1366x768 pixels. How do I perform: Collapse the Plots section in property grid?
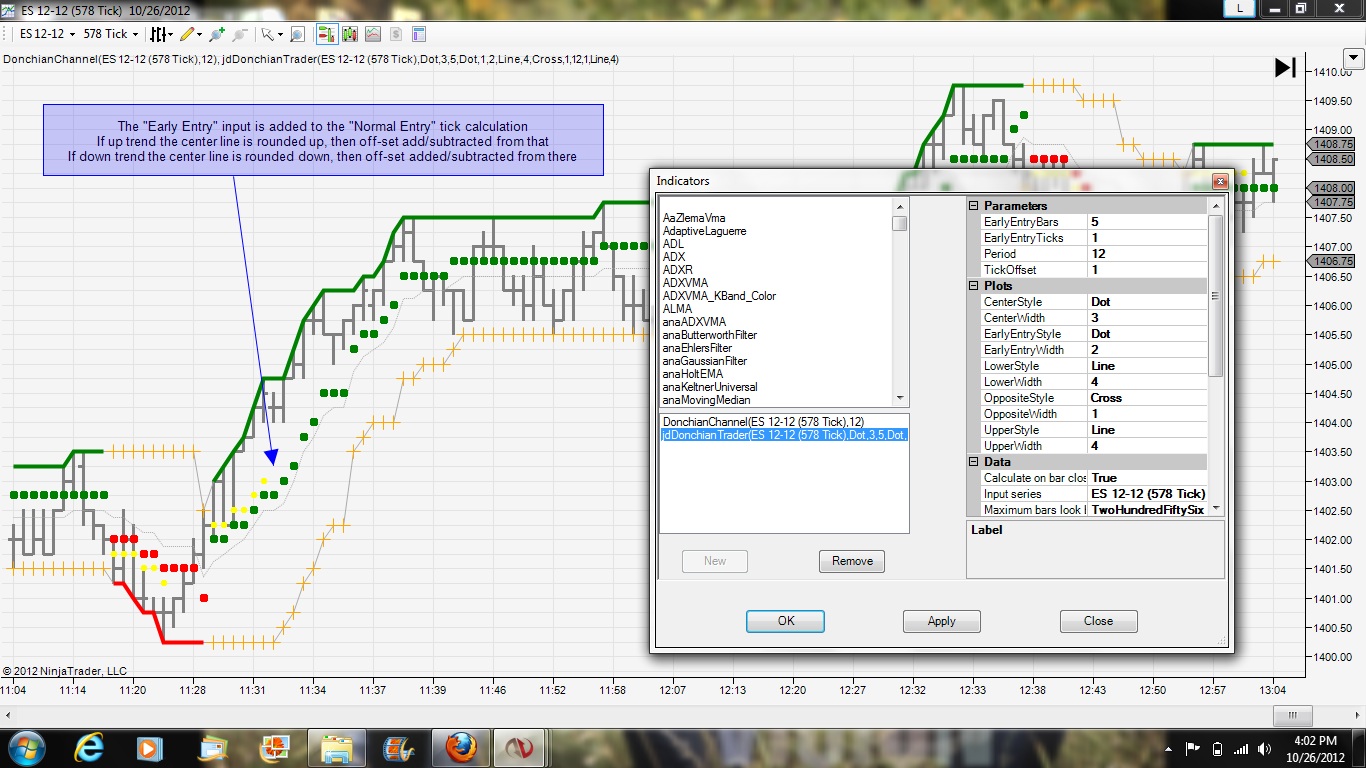click(x=974, y=286)
